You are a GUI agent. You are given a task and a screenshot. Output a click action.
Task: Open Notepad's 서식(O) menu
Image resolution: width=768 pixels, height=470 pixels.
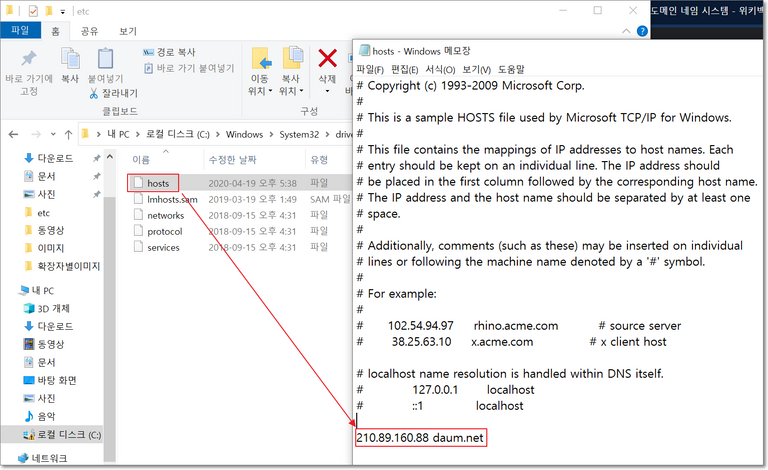(x=440, y=69)
